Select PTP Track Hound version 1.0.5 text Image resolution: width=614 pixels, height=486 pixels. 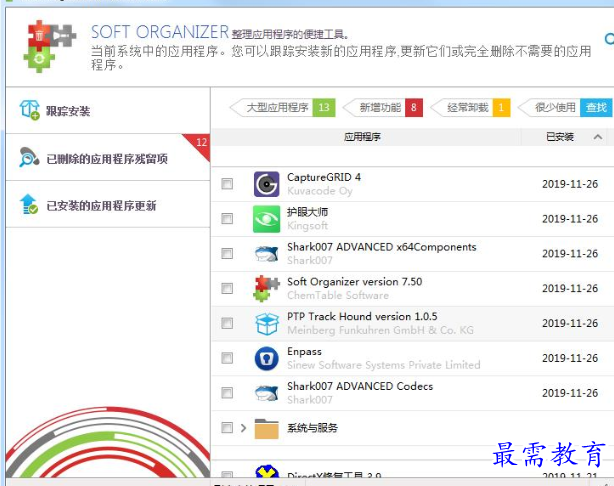point(362,316)
